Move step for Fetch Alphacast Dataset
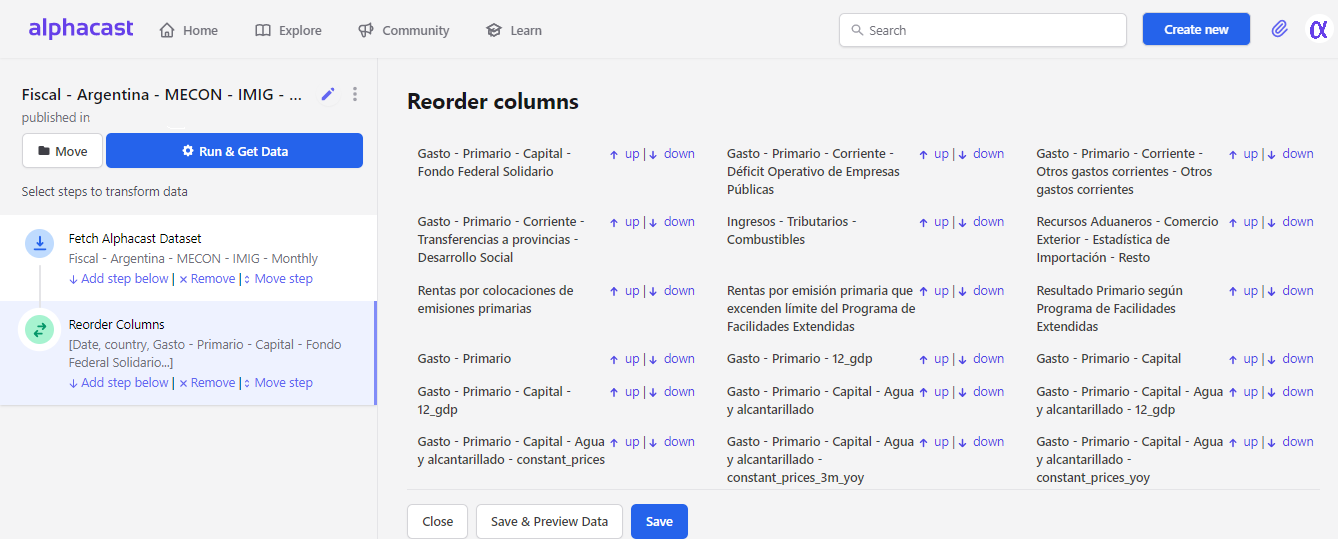This screenshot has height=539, width=1338. (x=278, y=279)
